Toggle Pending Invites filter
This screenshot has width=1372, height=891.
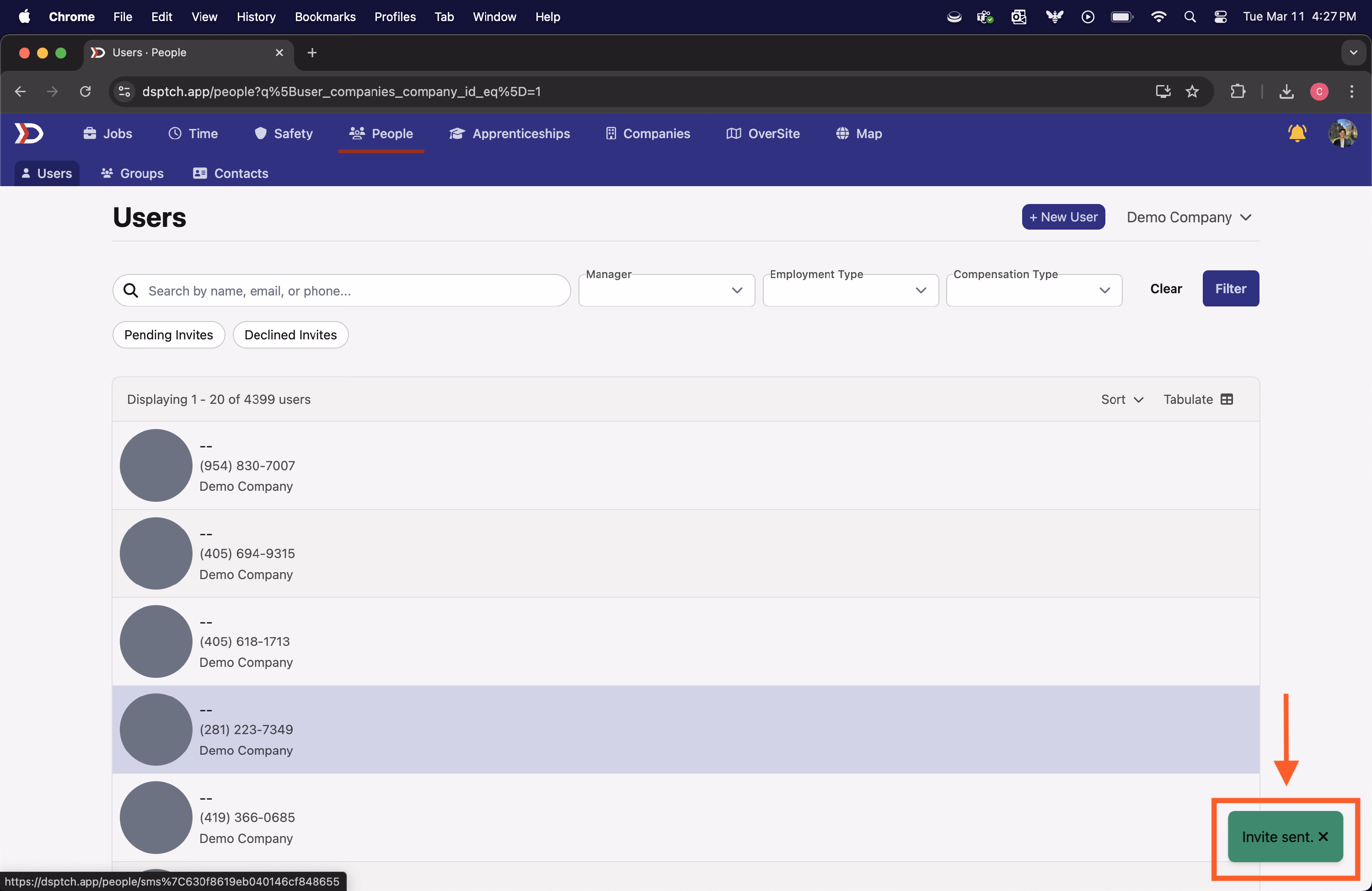[168, 334]
